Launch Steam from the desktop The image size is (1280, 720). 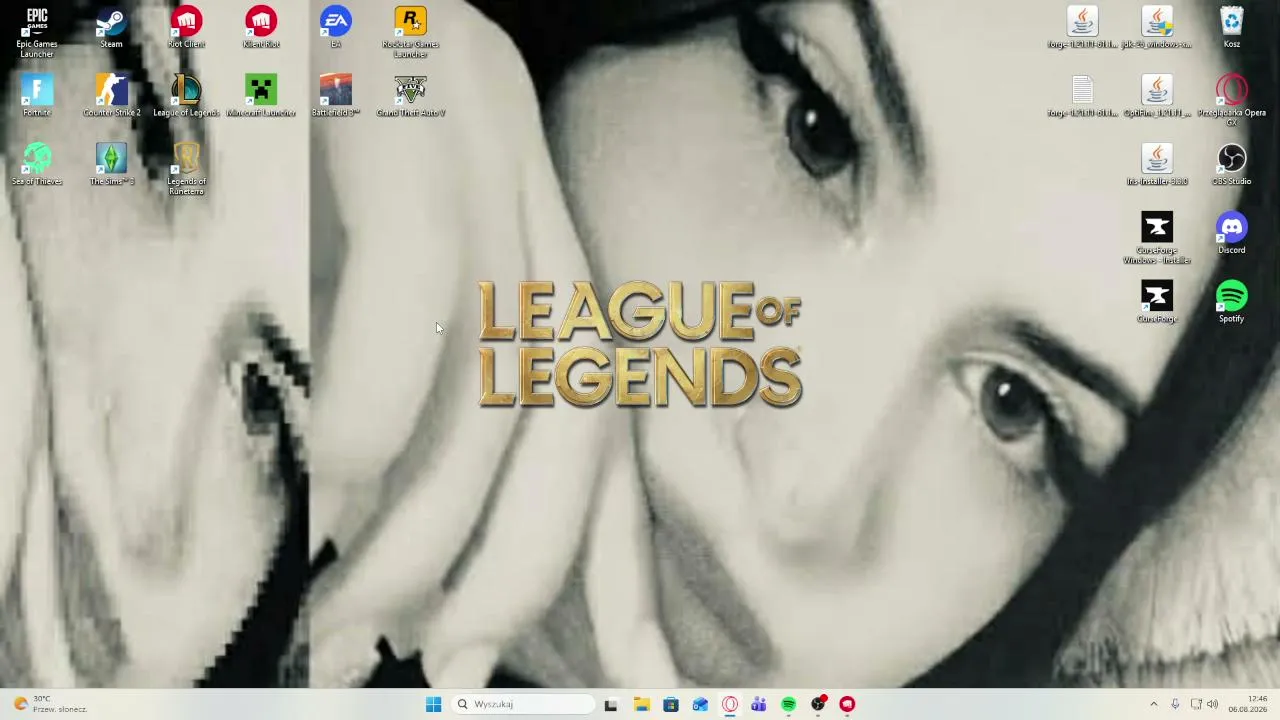tap(111, 28)
